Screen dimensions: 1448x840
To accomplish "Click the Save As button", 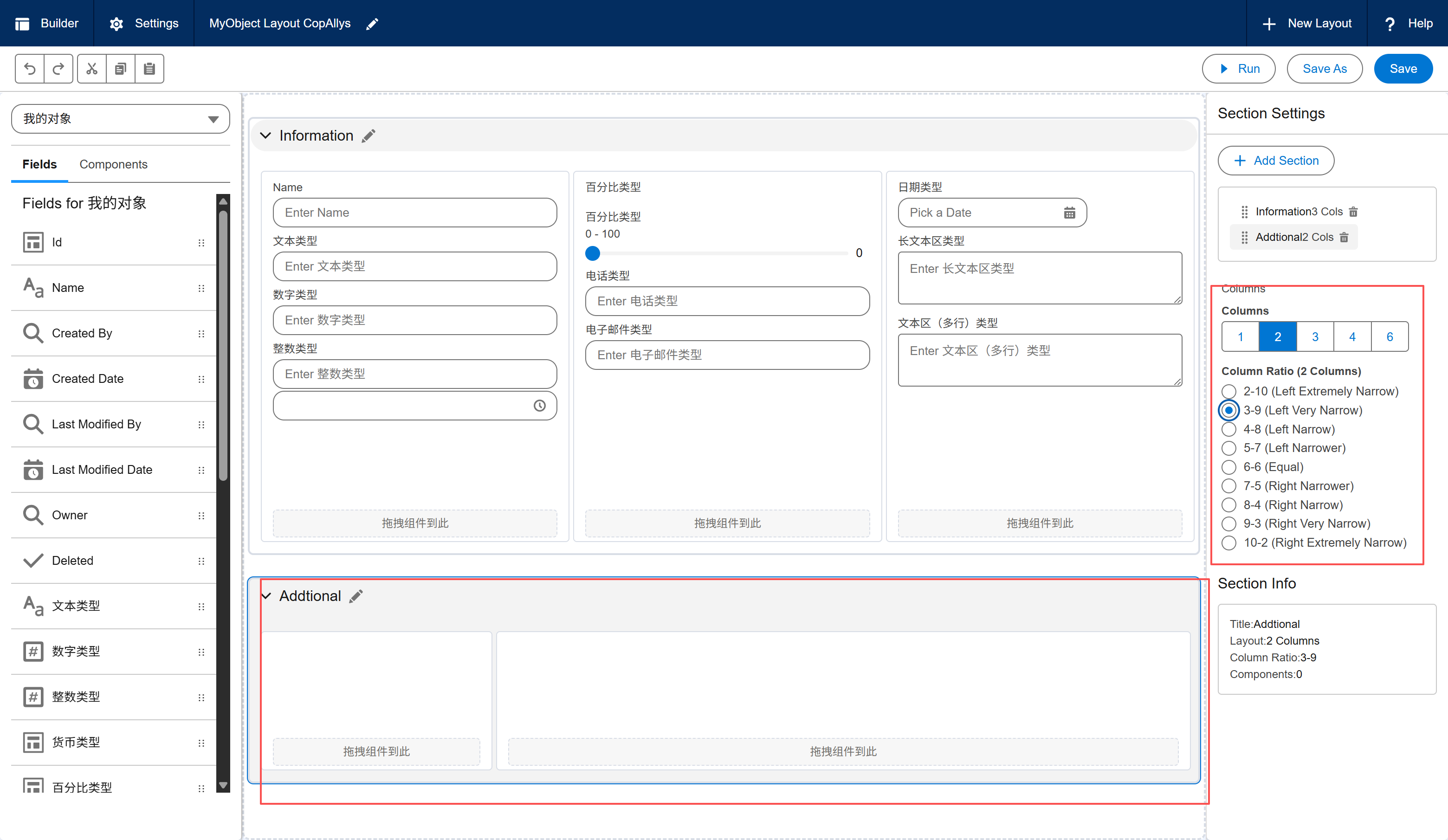I will coord(1325,69).
